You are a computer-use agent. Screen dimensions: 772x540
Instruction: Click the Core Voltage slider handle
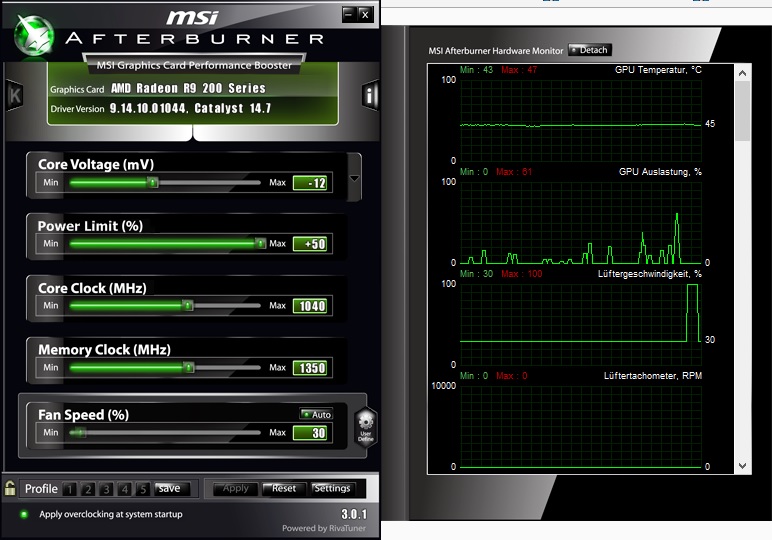click(153, 183)
